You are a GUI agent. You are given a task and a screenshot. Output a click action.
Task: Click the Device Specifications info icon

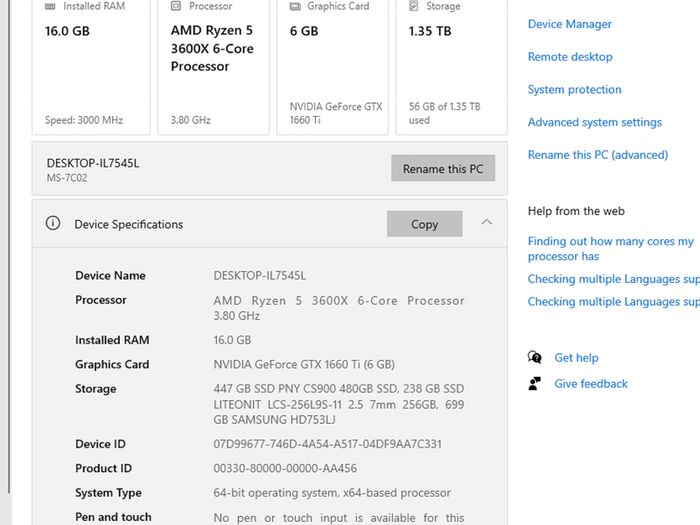53,223
